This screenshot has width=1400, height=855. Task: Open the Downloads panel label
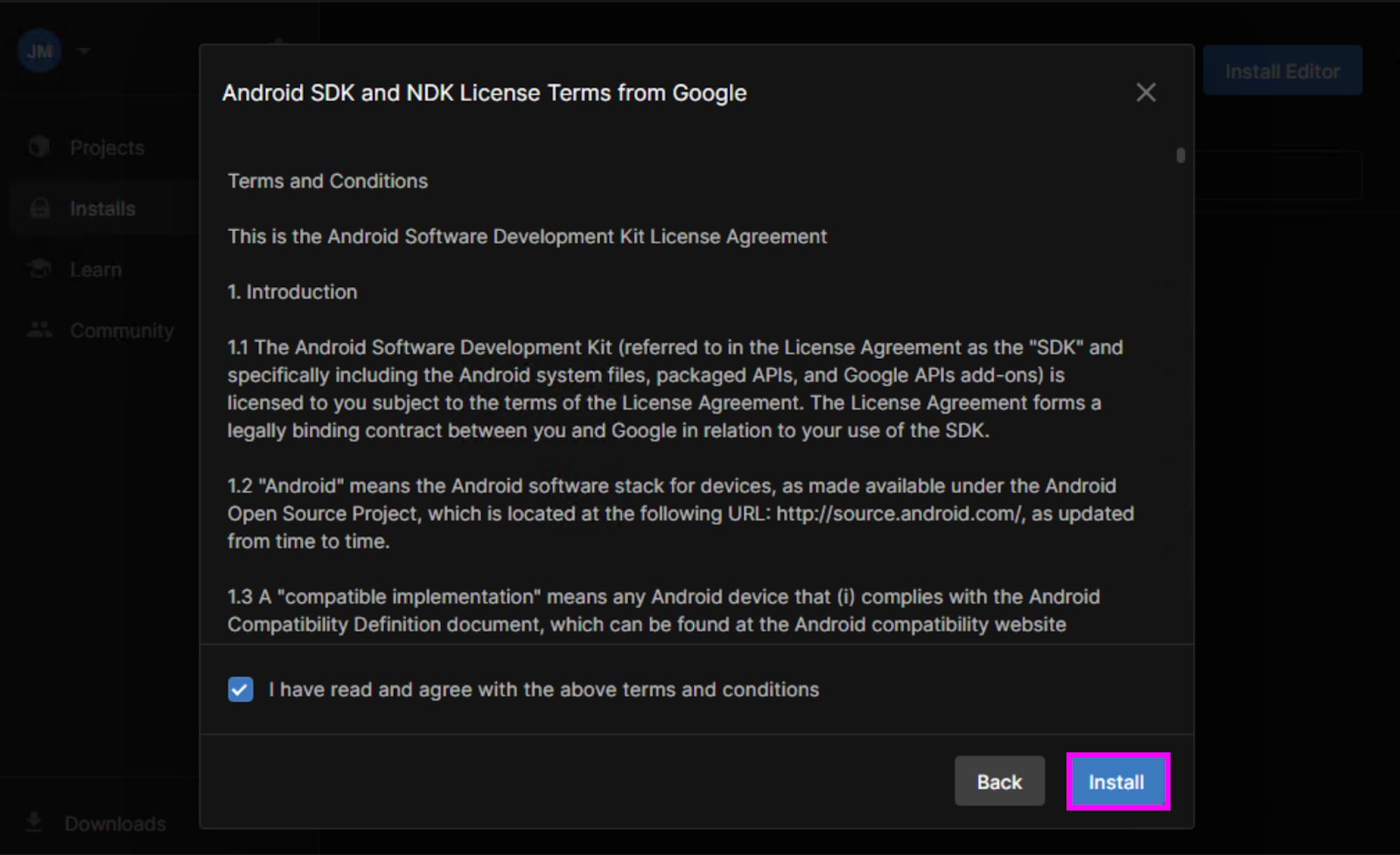click(x=115, y=824)
